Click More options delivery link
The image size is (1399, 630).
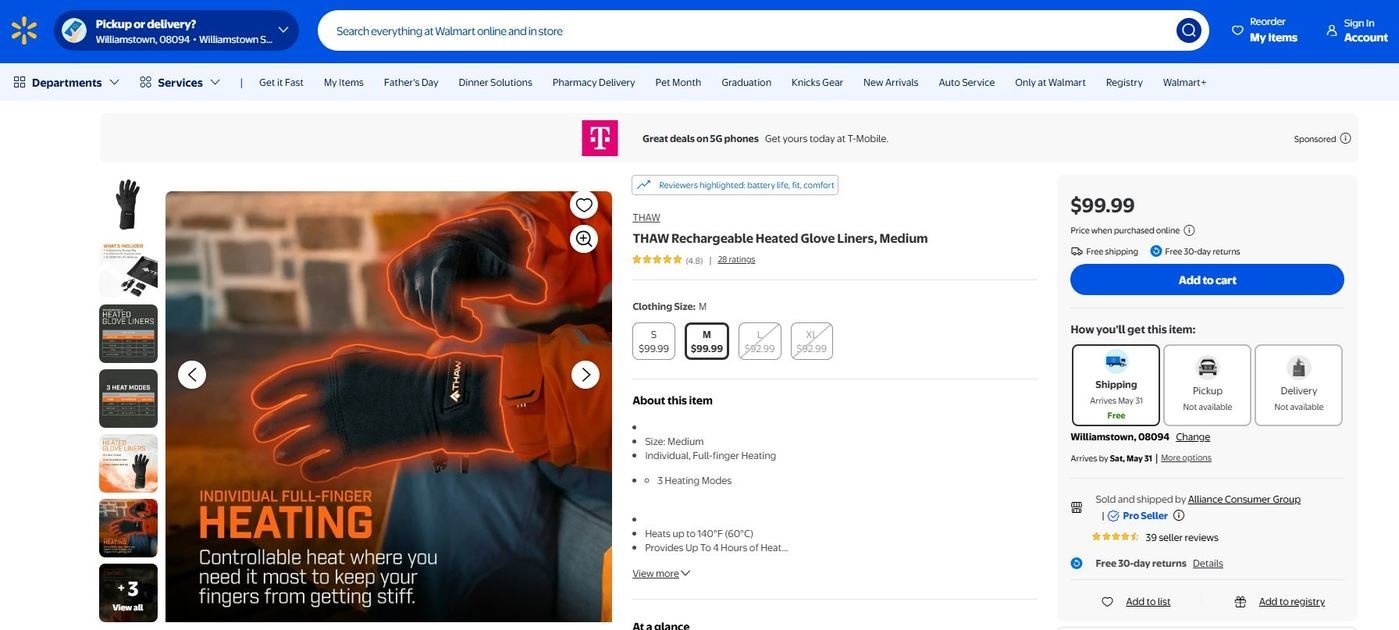[x=1186, y=458]
